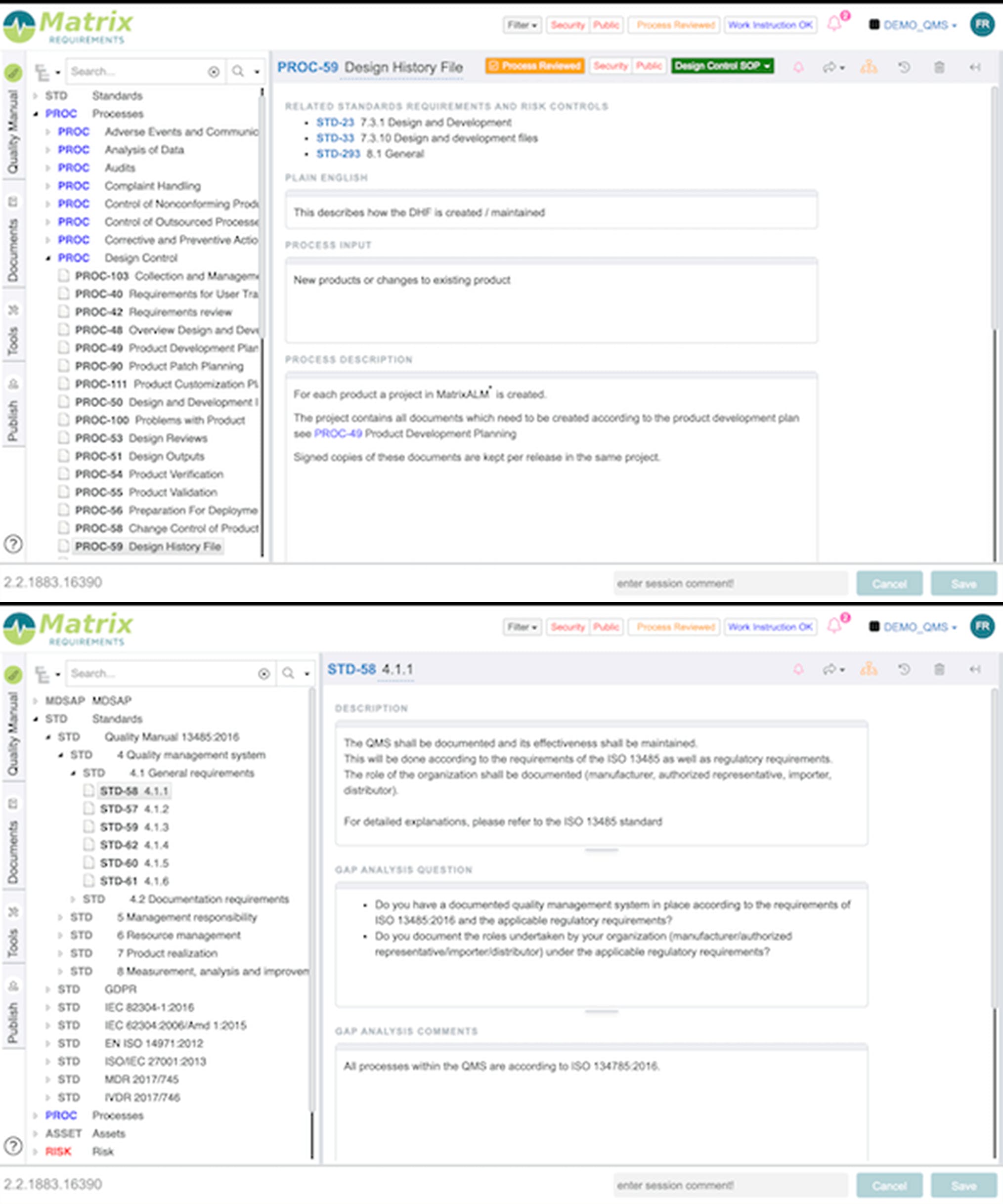This screenshot has width=1003, height=1204.
Task: Click document icon of PROC-103 tree item
Action: click(x=64, y=276)
